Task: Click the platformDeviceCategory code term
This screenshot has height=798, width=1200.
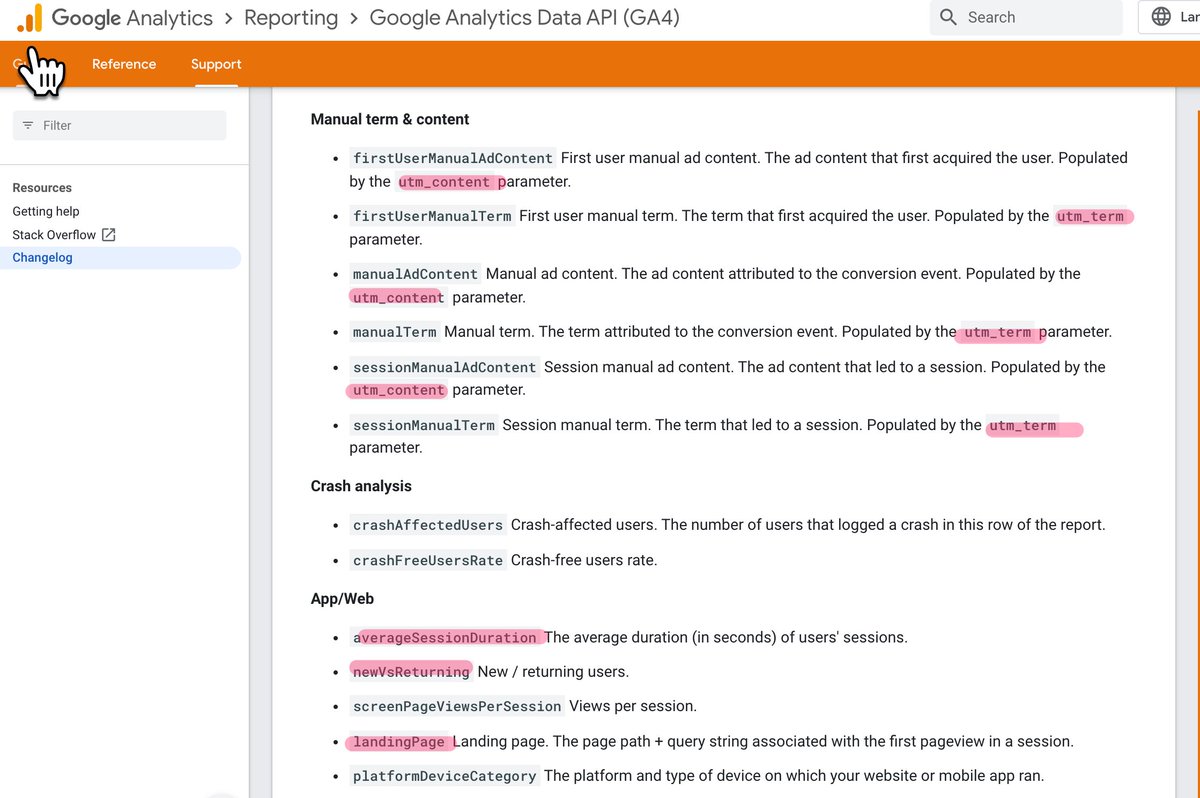Action: coord(445,776)
